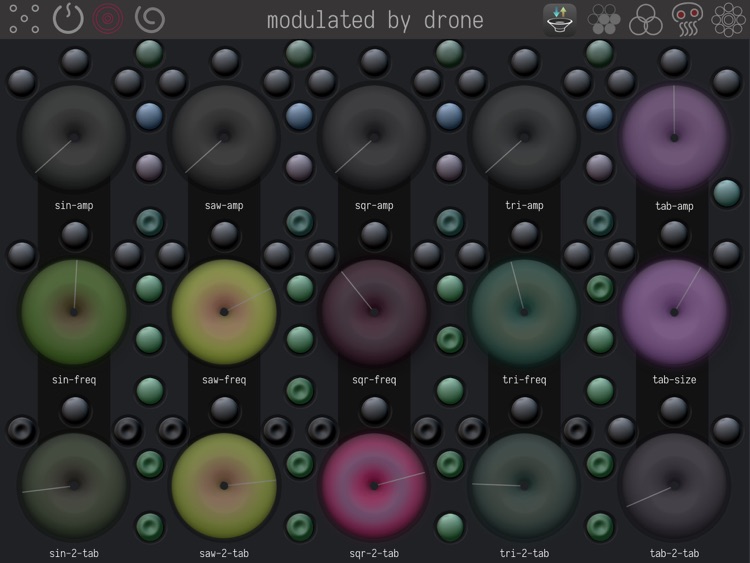Click the sqr-2-tab label
750x563 pixels.
tap(374, 553)
